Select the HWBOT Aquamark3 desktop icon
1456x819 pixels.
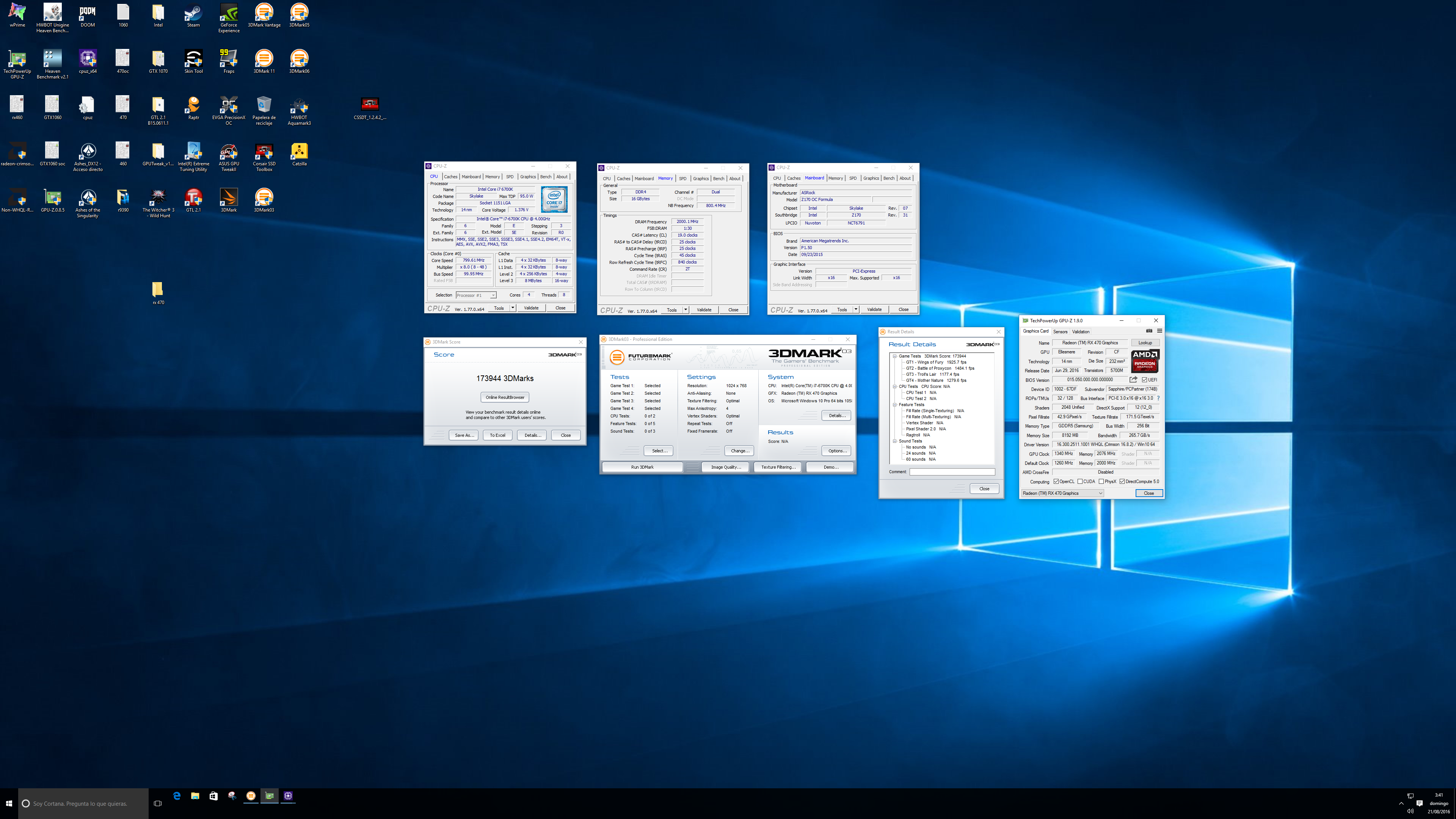coord(299,110)
